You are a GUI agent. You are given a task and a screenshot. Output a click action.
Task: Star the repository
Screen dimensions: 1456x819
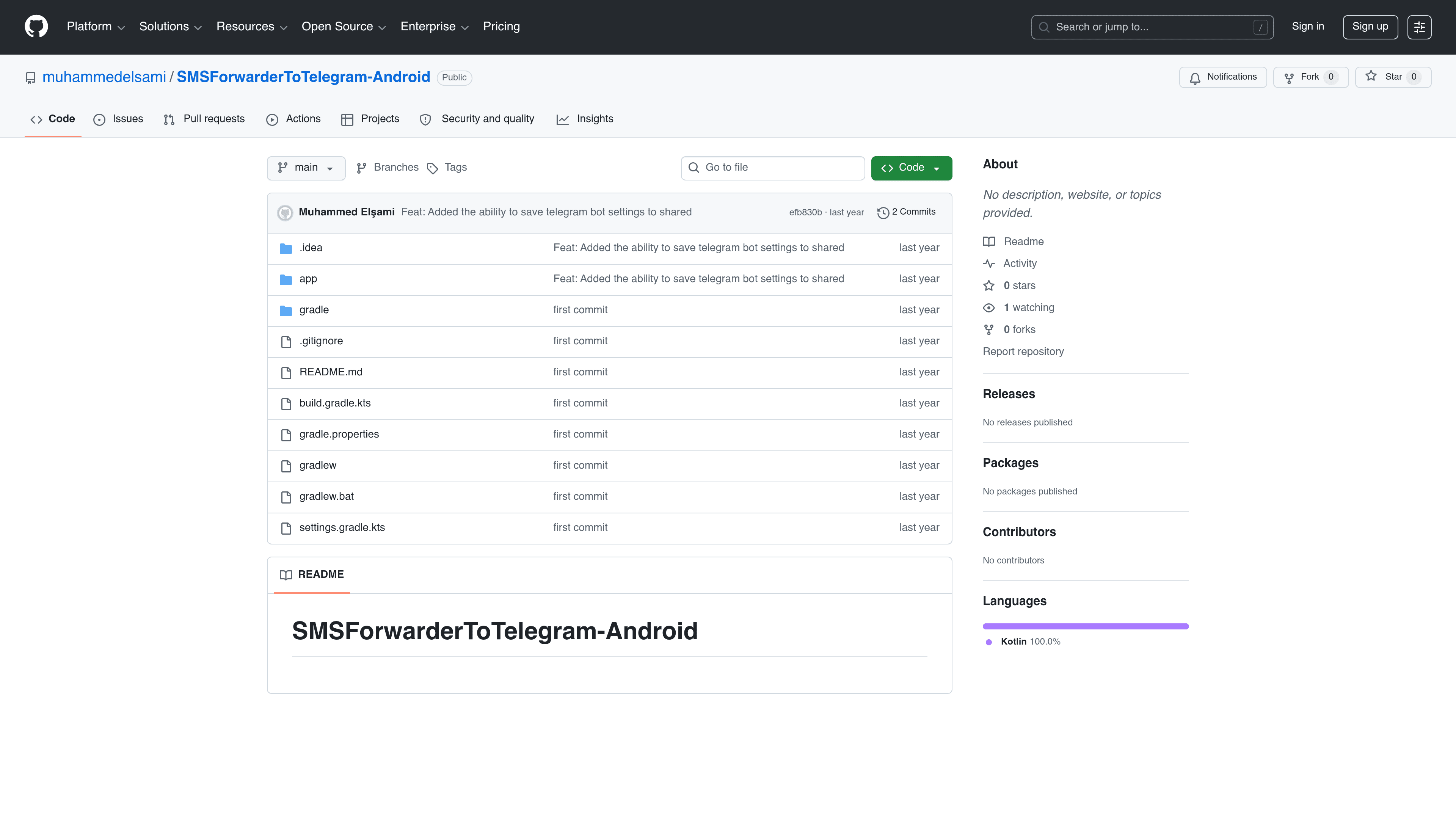point(1393,77)
